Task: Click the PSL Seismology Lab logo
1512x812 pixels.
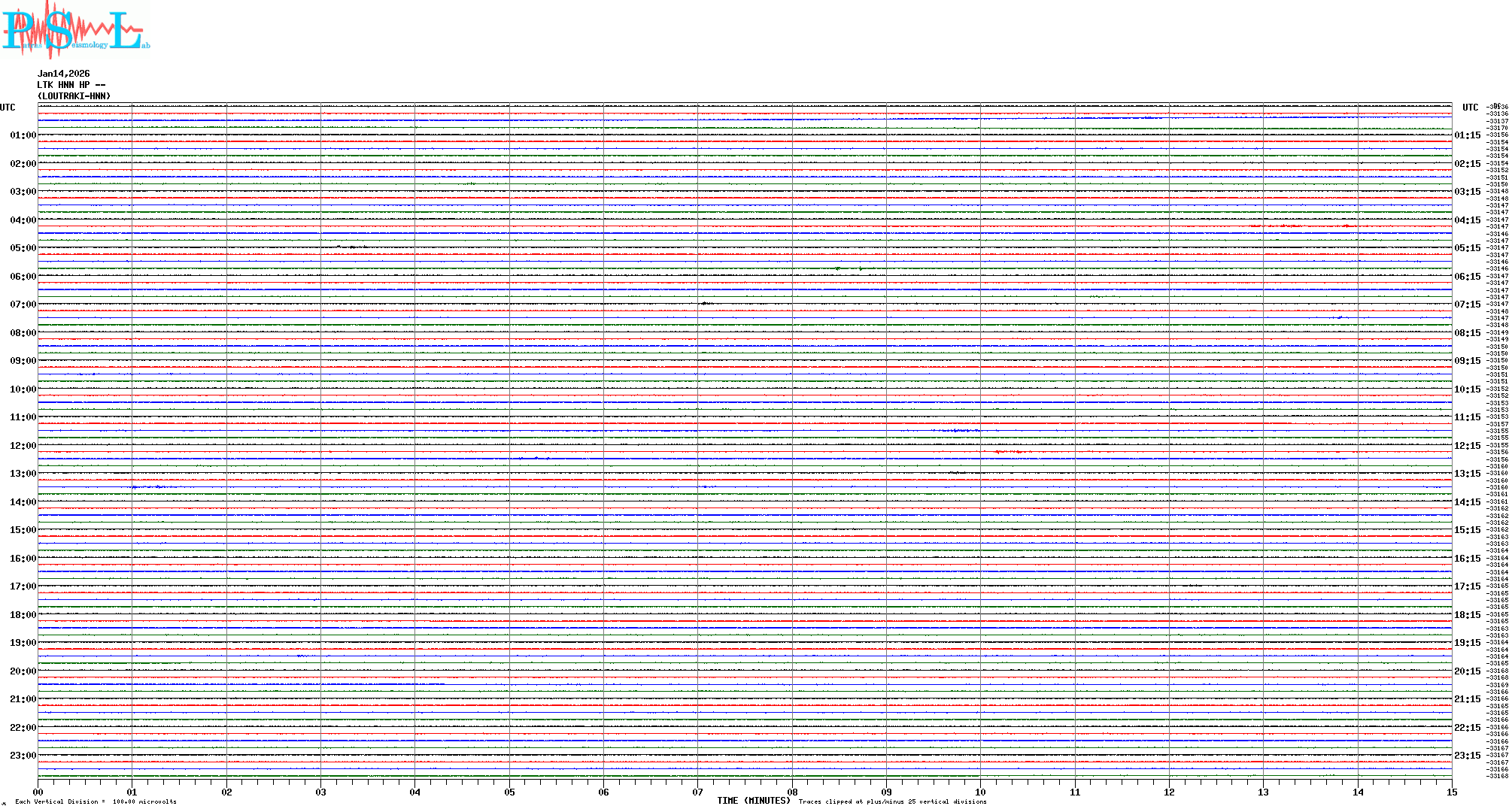Action: point(75,30)
